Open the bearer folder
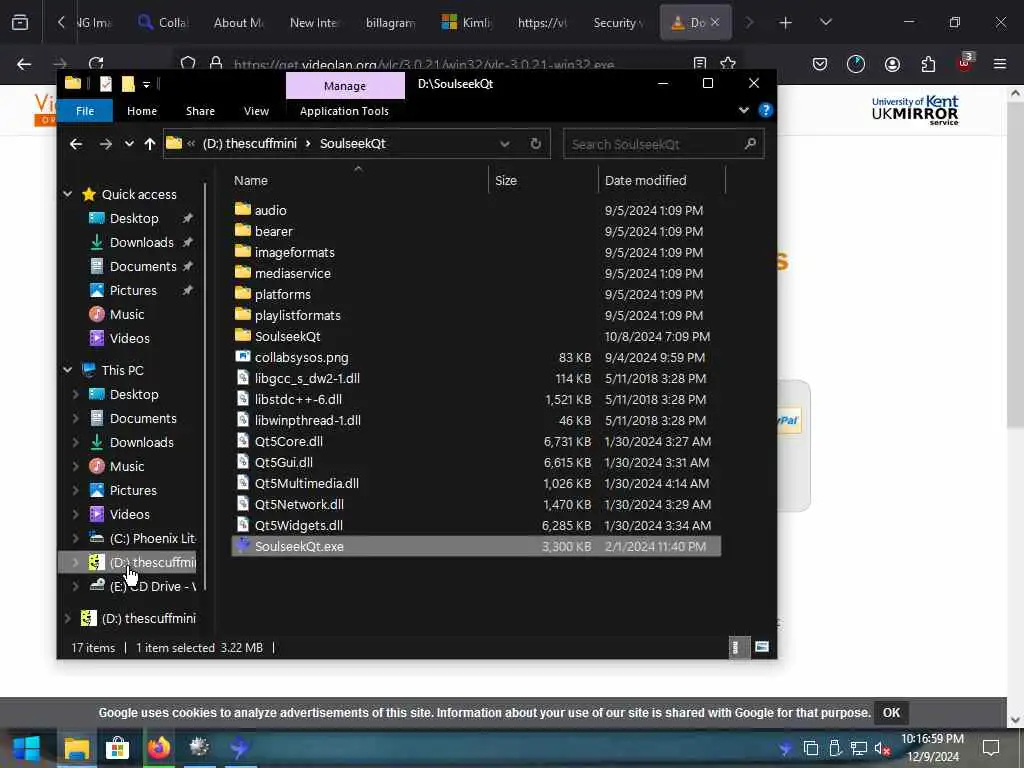The height and width of the screenshot is (768, 1024). [x=273, y=231]
